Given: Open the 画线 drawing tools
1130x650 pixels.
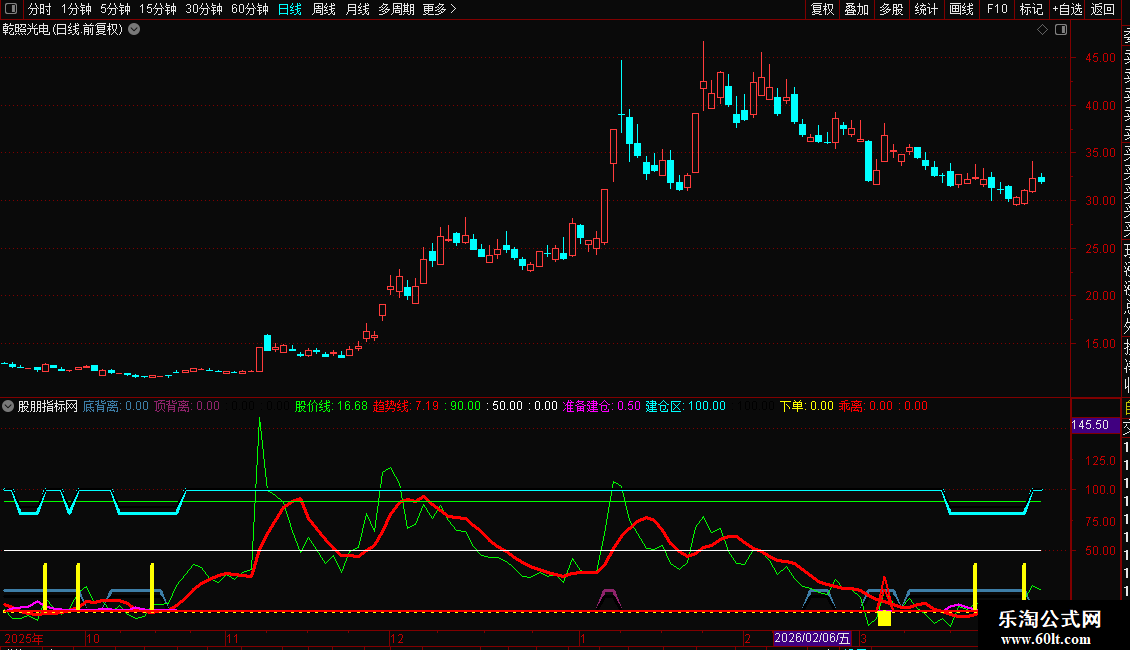Looking at the screenshot, I should pyautogui.click(x=961, y=9).
